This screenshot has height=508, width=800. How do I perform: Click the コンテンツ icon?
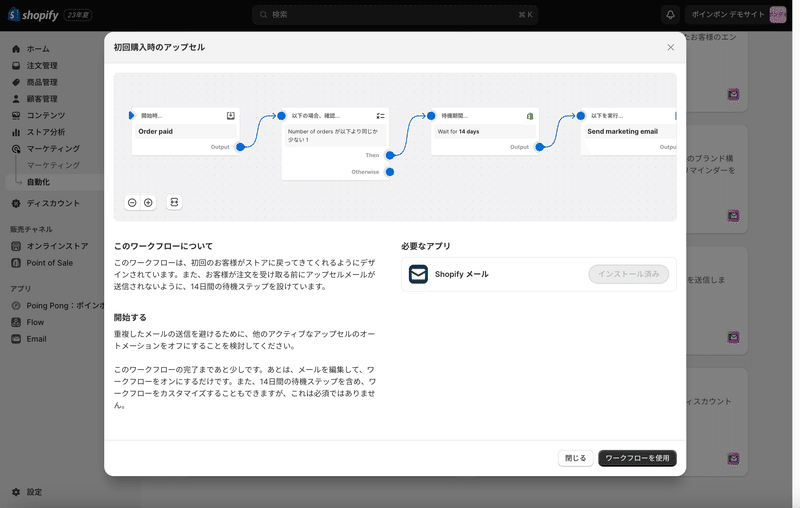(16, 115)
